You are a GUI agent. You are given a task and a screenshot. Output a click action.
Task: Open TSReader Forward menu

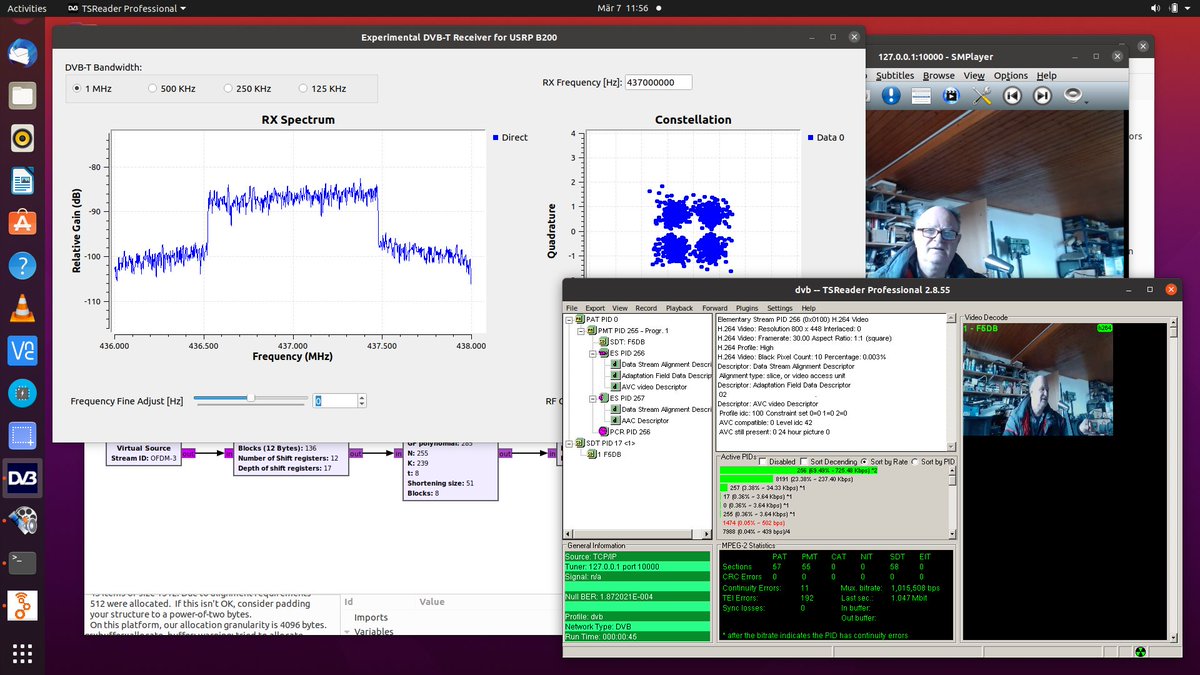(714, 308)
